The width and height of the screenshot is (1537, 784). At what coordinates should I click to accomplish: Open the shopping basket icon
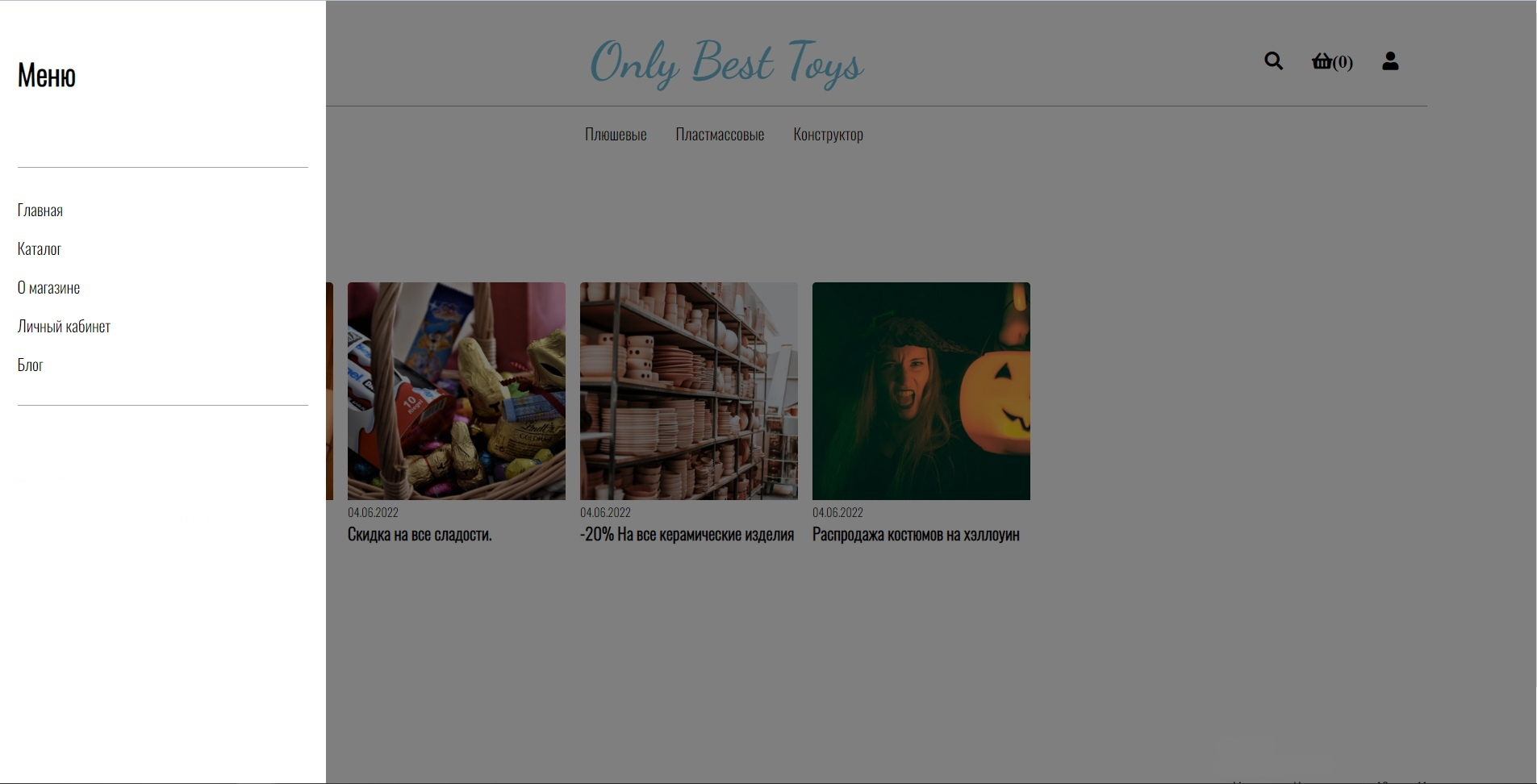[1322, 61]
